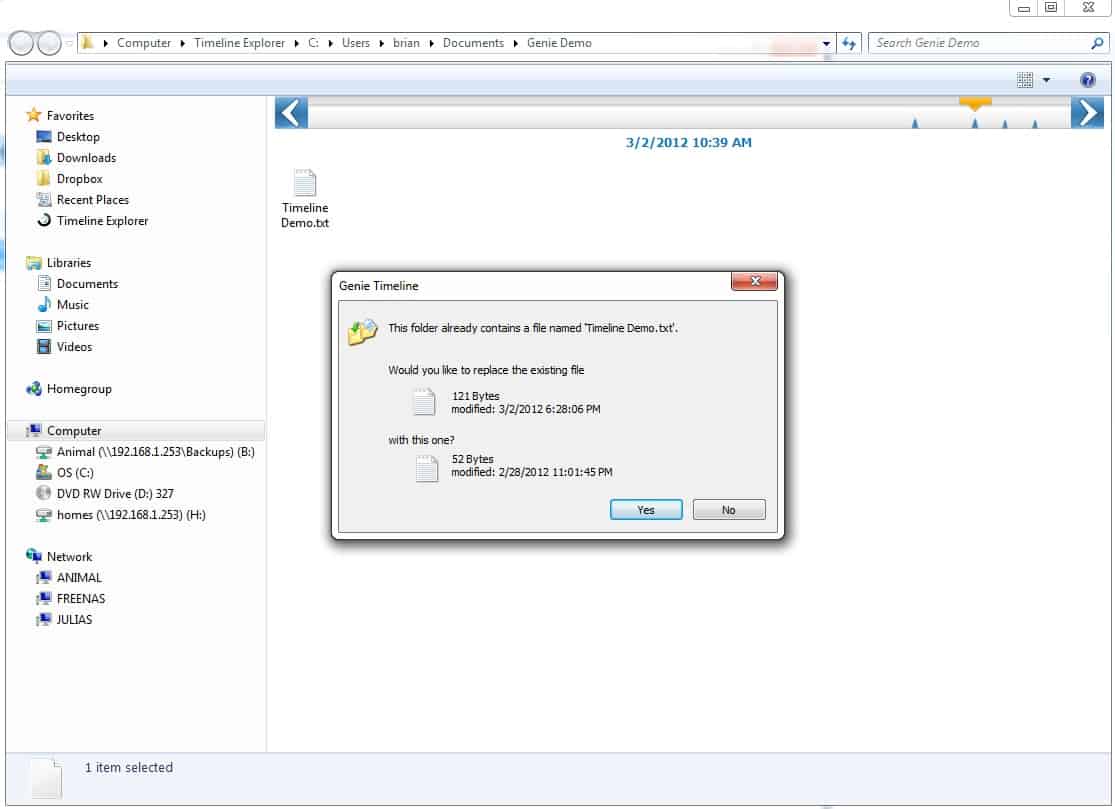Screen dimensions: 1115x809
Task: Click the orange current-position timeline marker
Action: [x=975, y=105]
